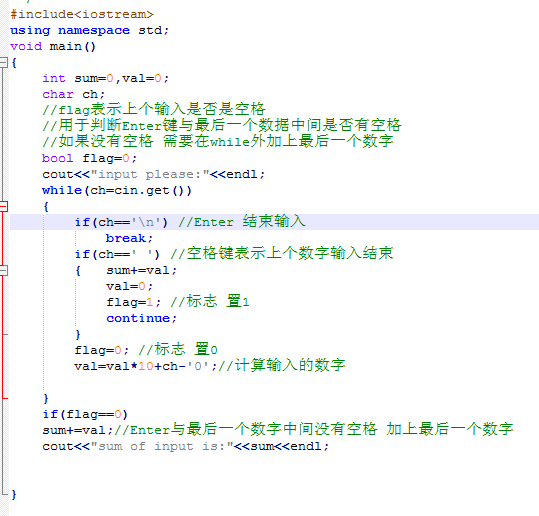The image size is (539, 516).
Task: Click the 'continue;' keyword
Action: (x=141, y=318)
